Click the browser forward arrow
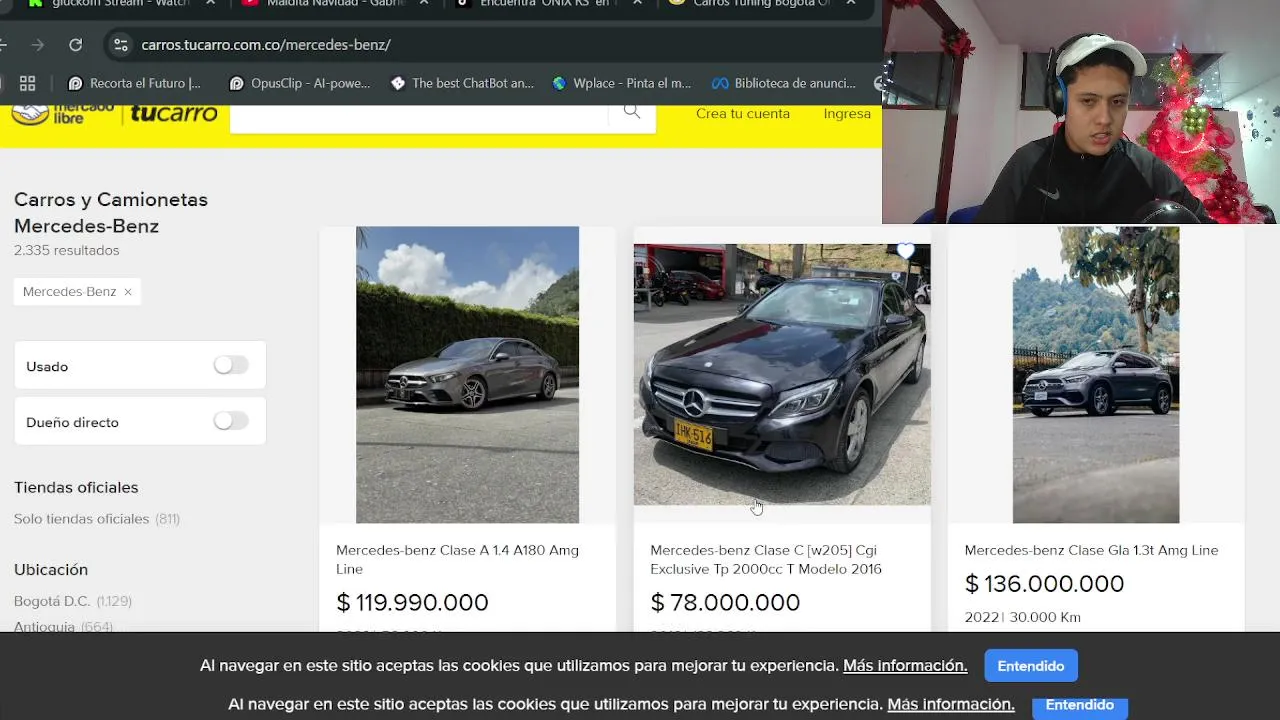1280x720 pixels. tap(37, 45)
